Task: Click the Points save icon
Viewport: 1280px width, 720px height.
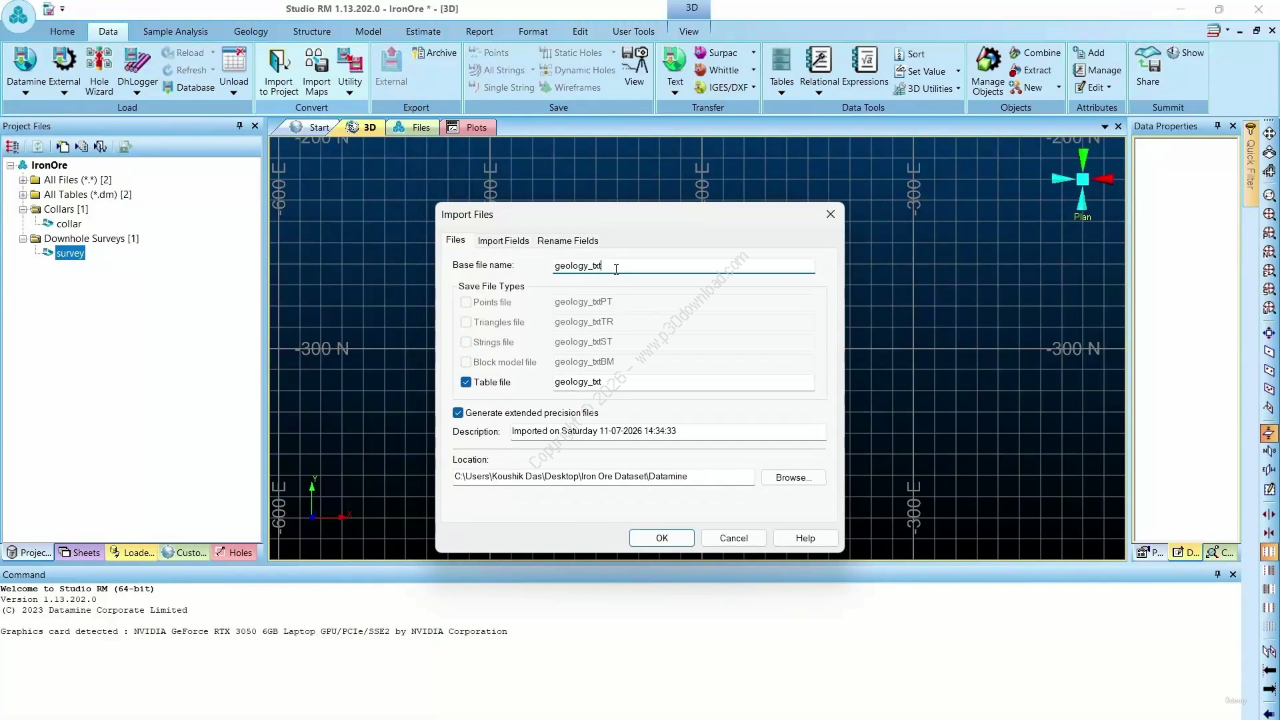Action: point(488,53)
